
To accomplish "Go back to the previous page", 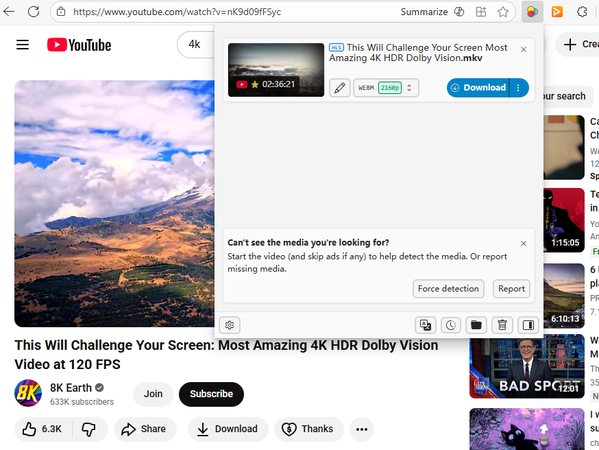I will [8, 12].
